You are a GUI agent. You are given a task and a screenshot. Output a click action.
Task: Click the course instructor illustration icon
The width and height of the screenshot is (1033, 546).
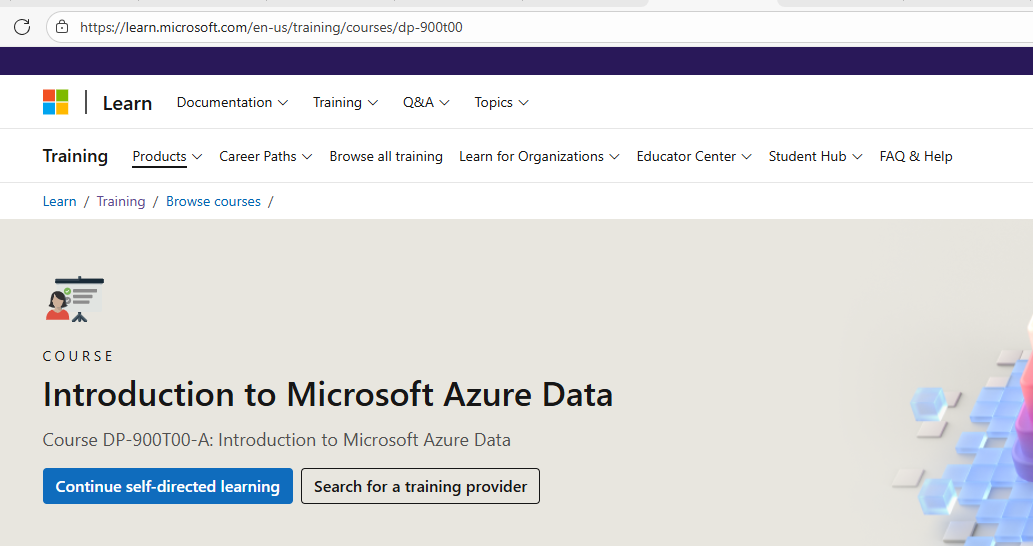tap(74, 299)
